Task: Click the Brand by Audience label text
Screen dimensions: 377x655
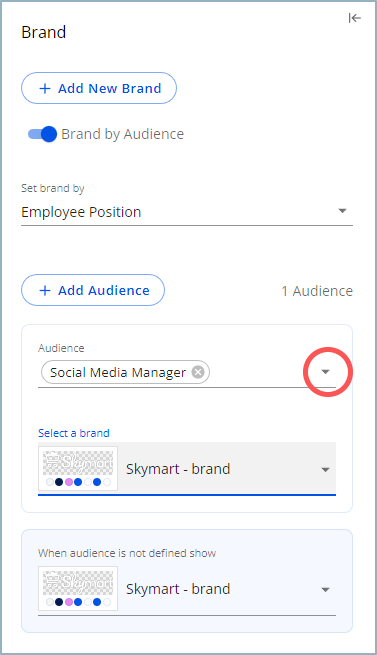Action: pyautogui.click(x=122, y=134)
